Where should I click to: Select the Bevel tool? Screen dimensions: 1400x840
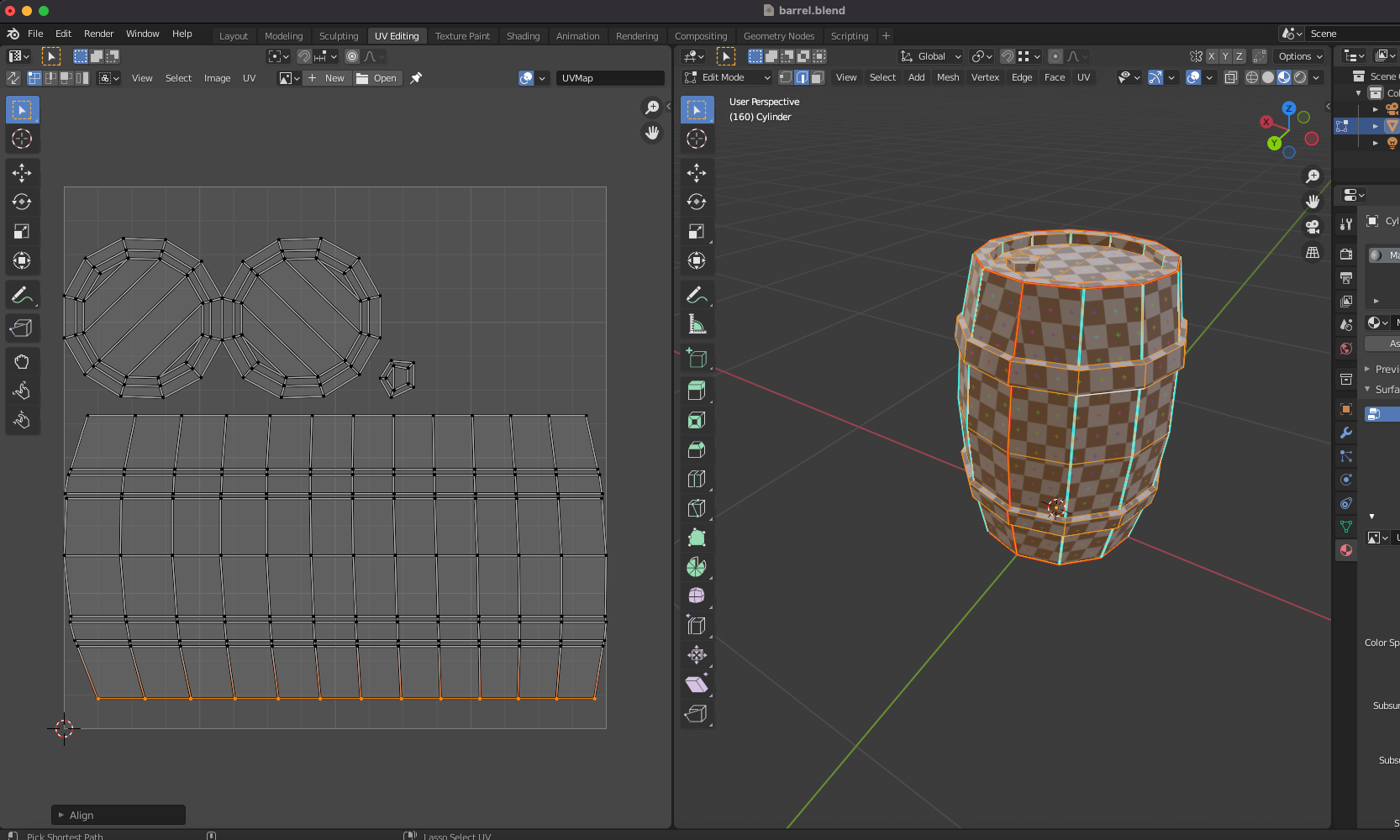pos(697,449)
